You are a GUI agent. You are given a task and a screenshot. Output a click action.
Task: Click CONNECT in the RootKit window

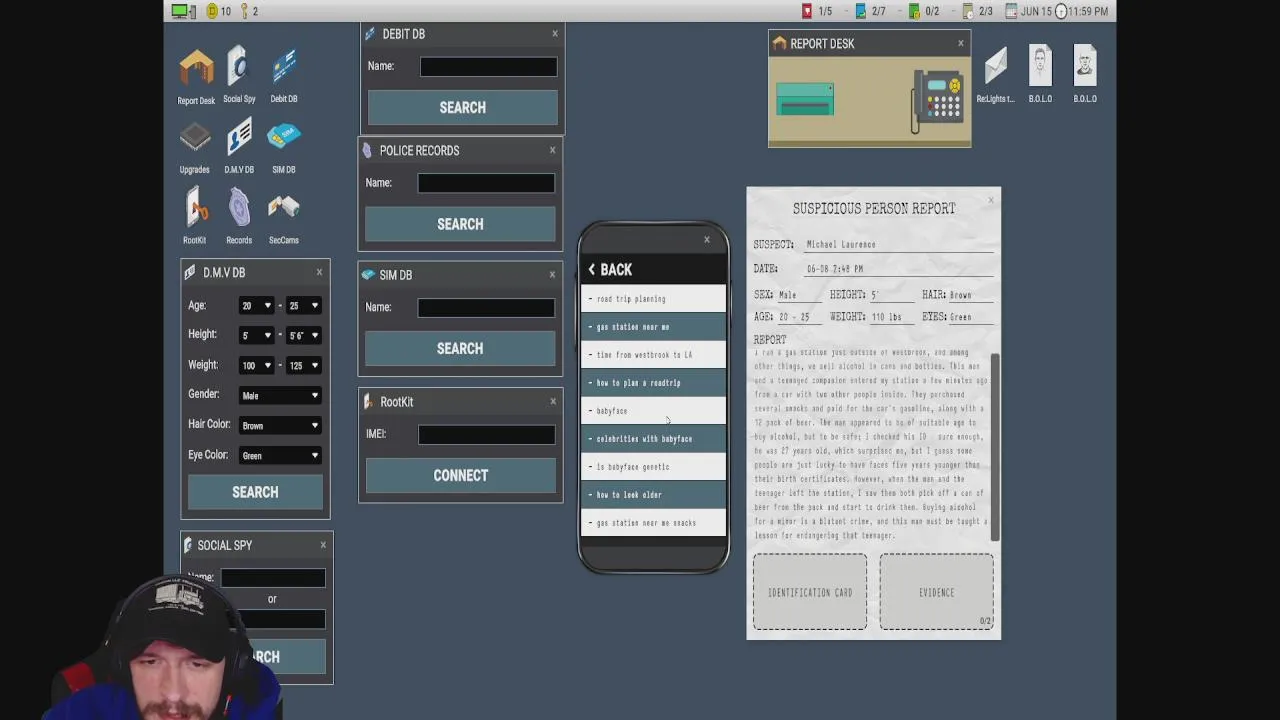(461, 475)
